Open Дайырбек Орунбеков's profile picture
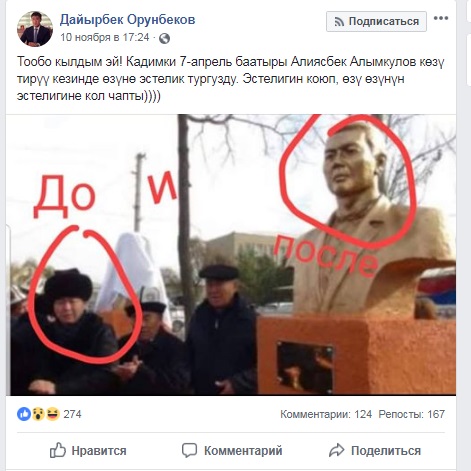 pyautogui.click(x=35, y=29)
